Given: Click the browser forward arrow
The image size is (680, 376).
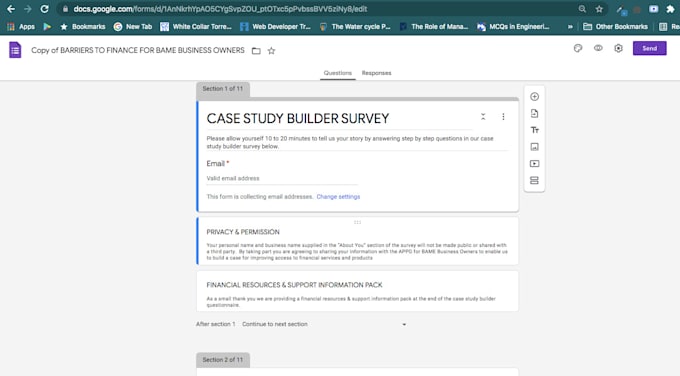Looking at the screenshot, I should (x=28, y=9).
